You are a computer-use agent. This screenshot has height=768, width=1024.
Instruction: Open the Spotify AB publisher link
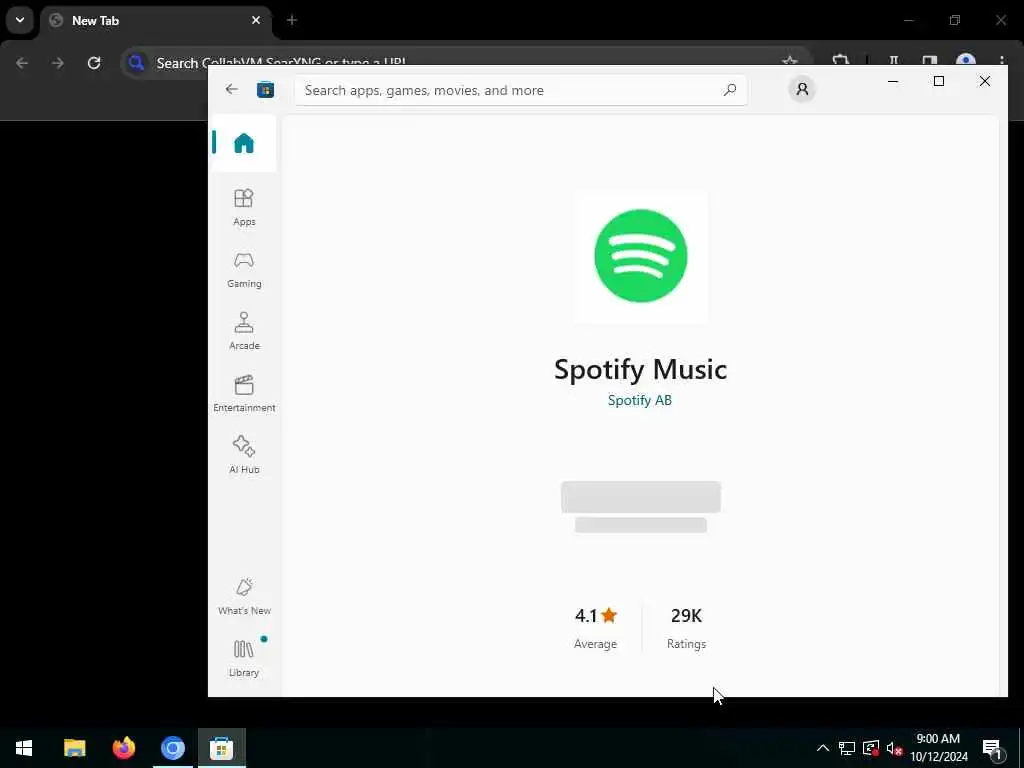tap(639, 400)
